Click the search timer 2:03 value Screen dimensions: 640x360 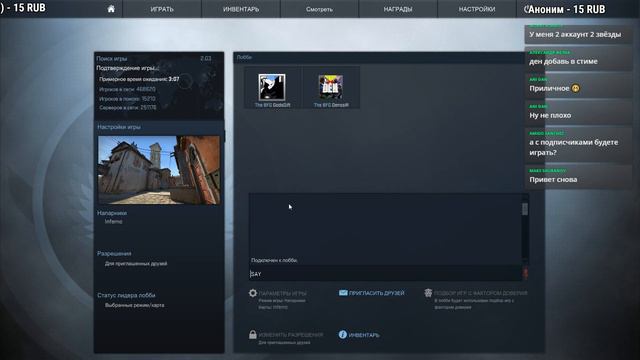[x=206, y=59]
